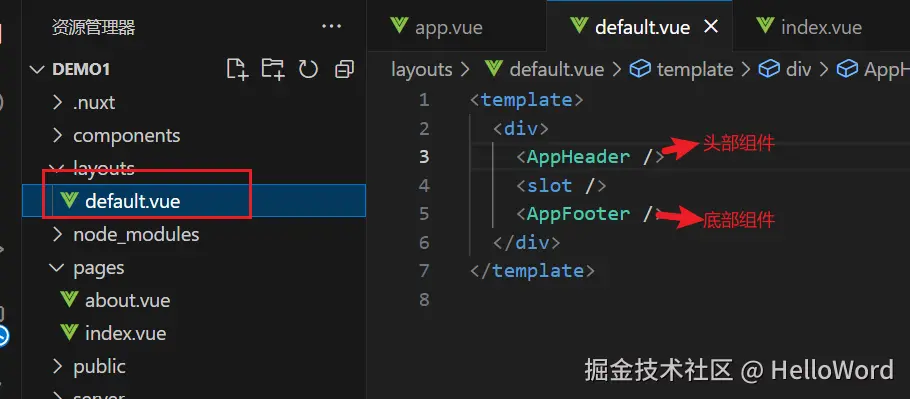Image resolution: width=910 pixels, height=399 pixels.
Task: Collapse the layouts folder
Action: click(x=194, y=168)
